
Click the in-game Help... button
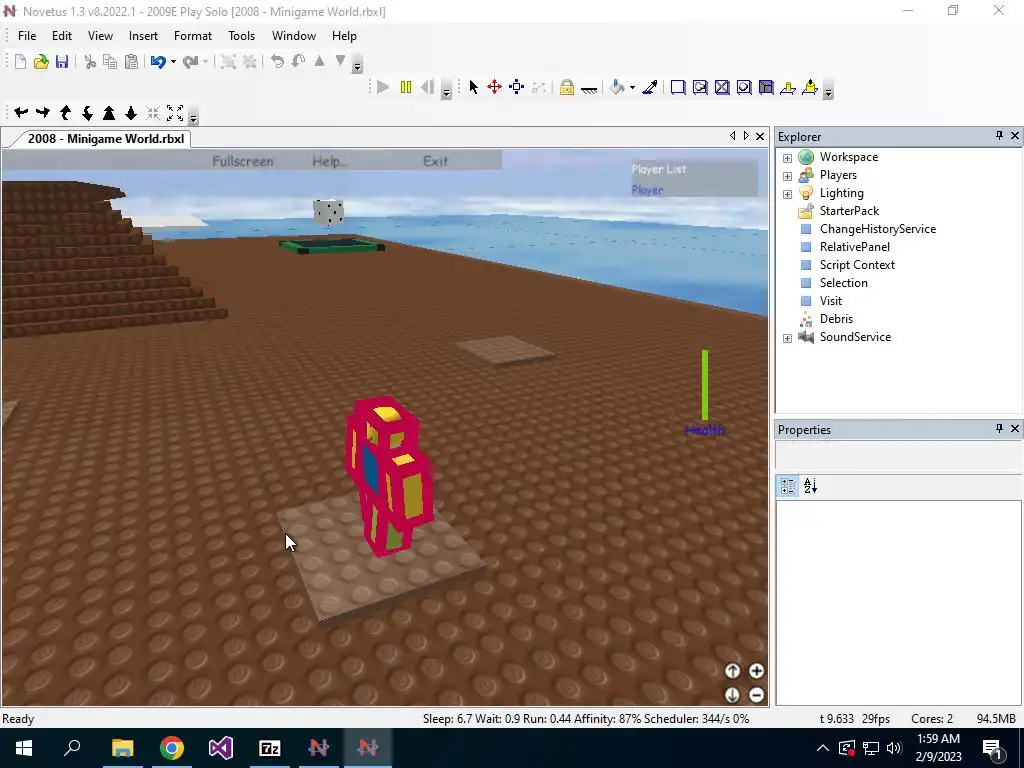pos(330,161)
